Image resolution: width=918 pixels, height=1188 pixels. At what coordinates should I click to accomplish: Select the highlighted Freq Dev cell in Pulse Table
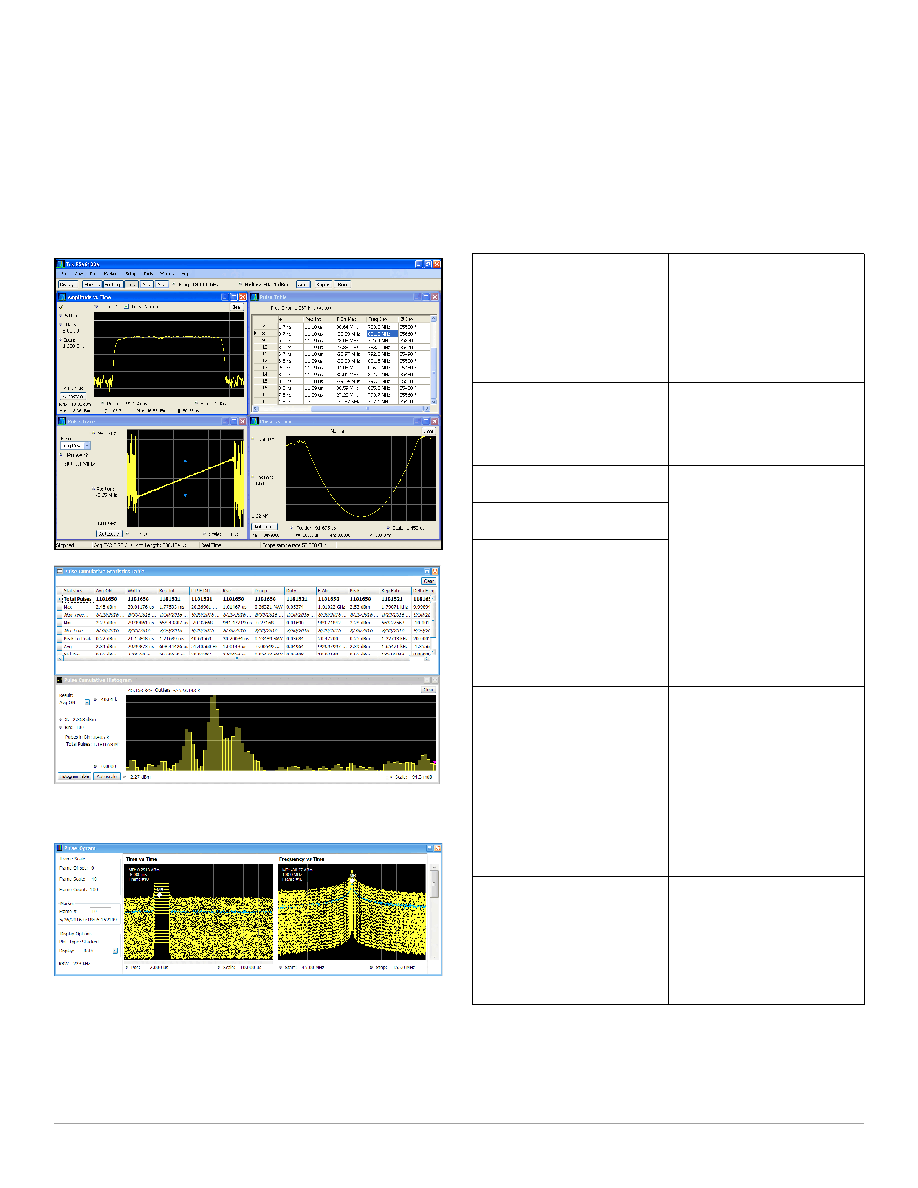coord(382,333)
